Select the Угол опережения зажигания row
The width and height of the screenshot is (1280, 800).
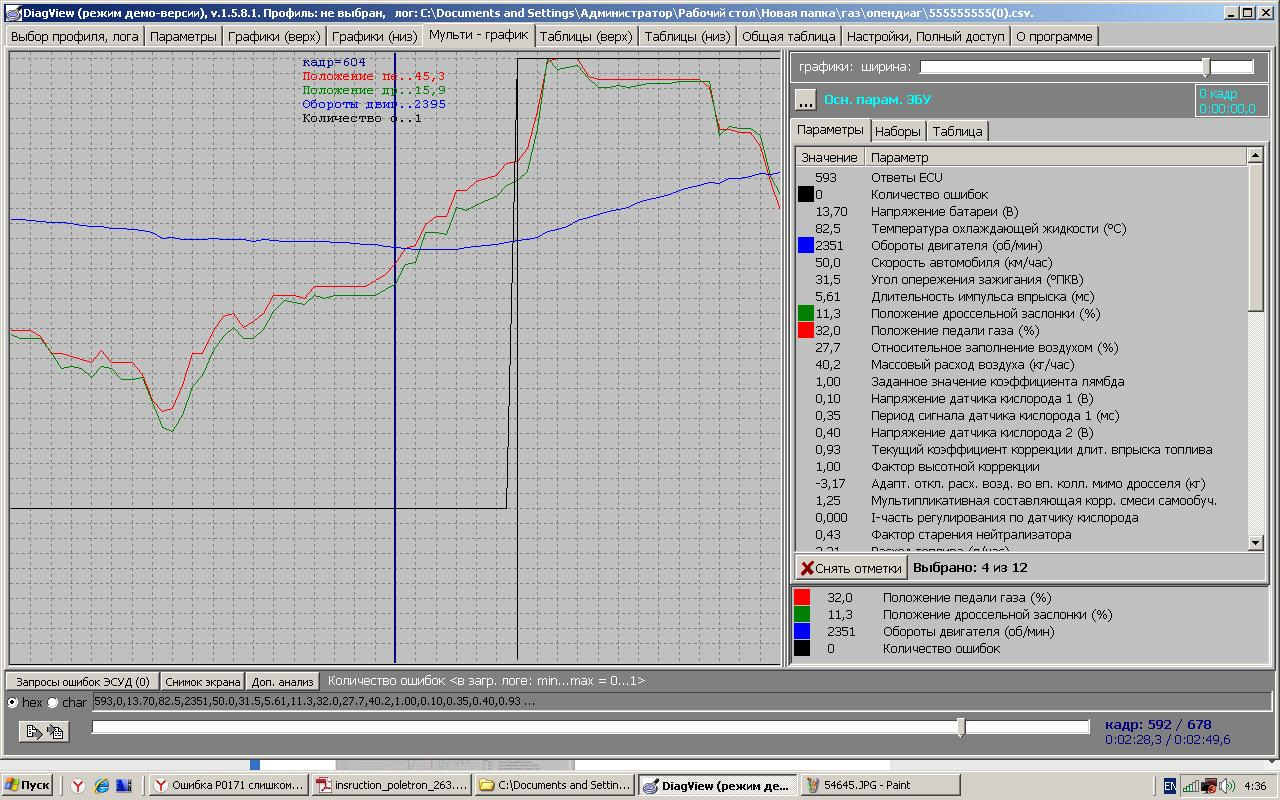click(x=1021, y=279)
